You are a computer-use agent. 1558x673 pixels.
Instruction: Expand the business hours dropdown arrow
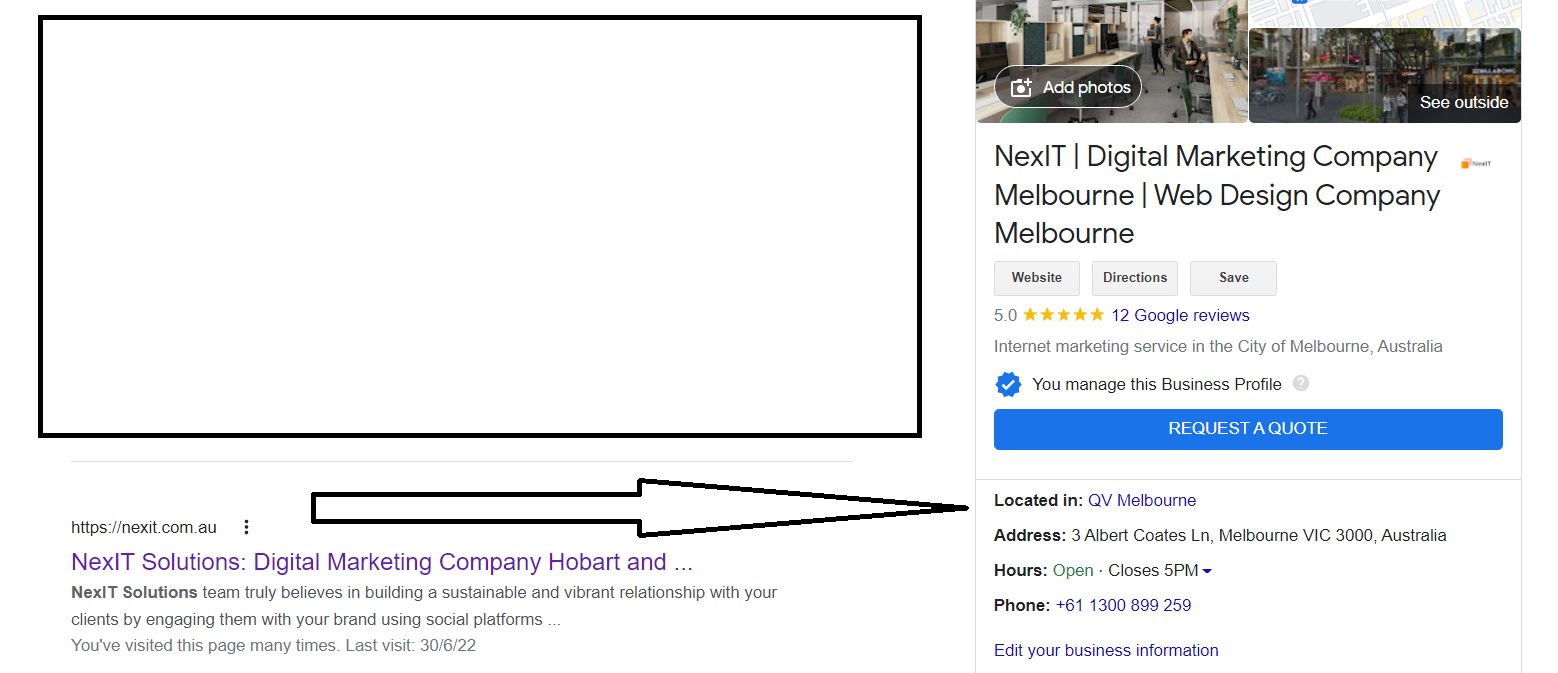[x=1207, y=571]
